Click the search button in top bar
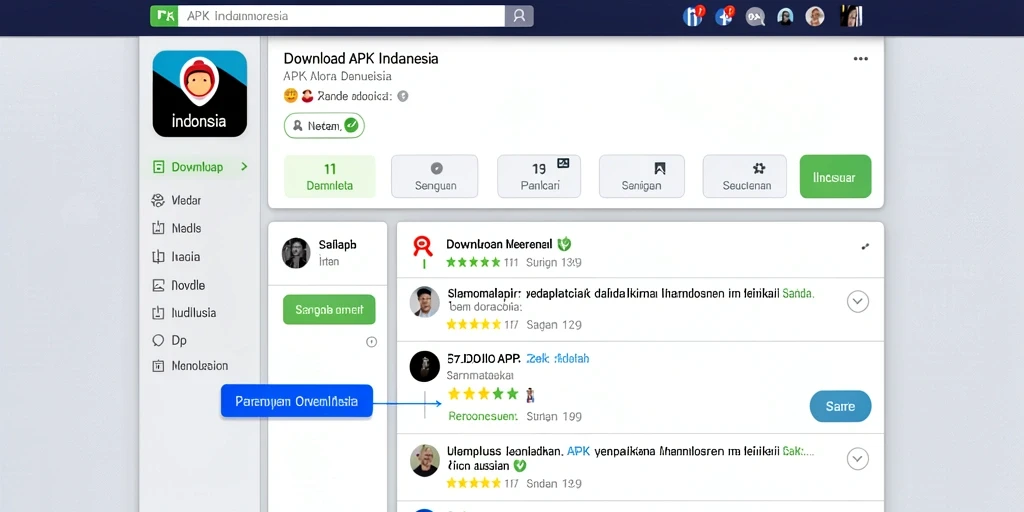1024x512 pixels. 519,16
